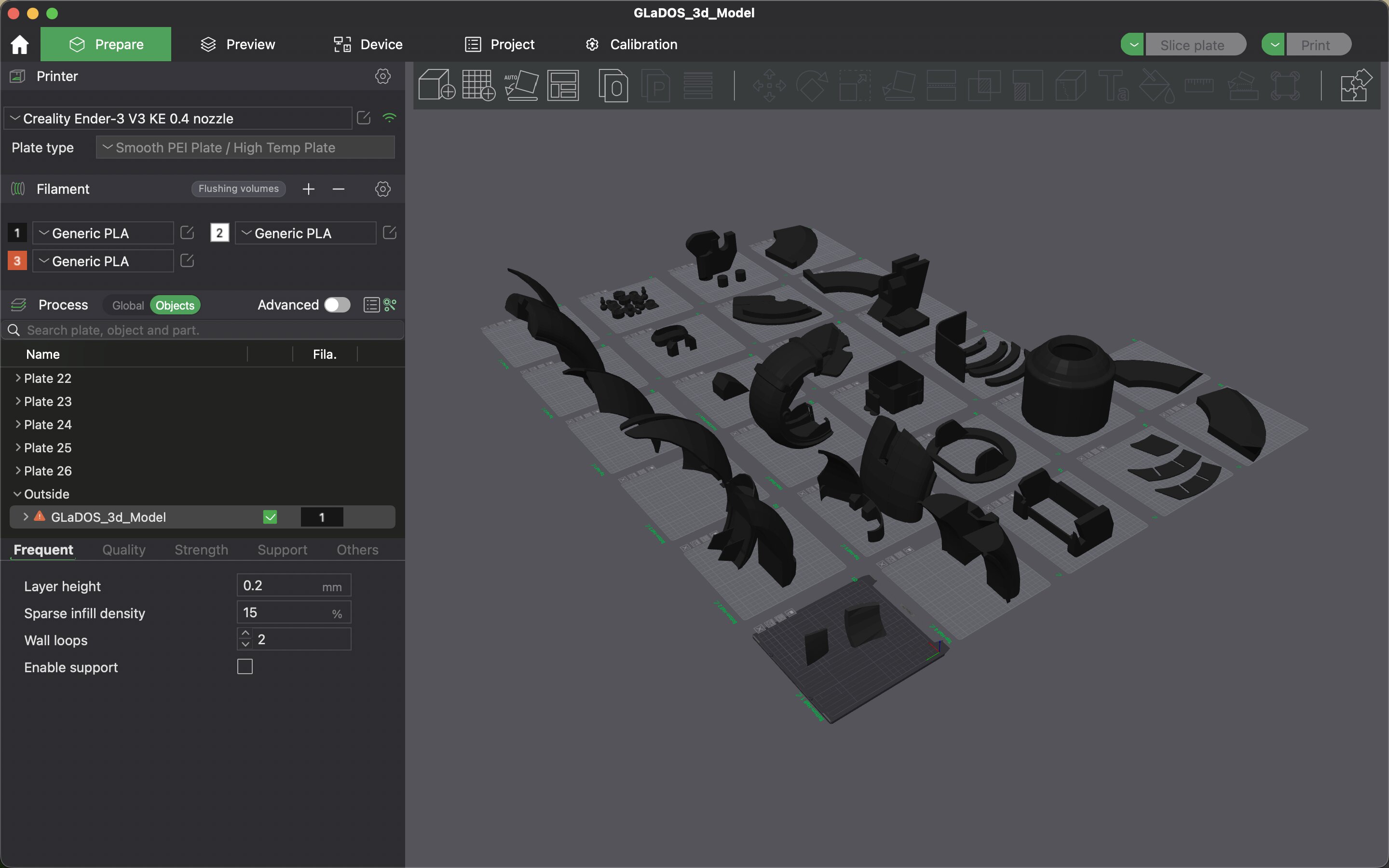This screenshot has height=868, width=1389.
Task: Switch to the Preview tab
Action: (x=238, y=44)
